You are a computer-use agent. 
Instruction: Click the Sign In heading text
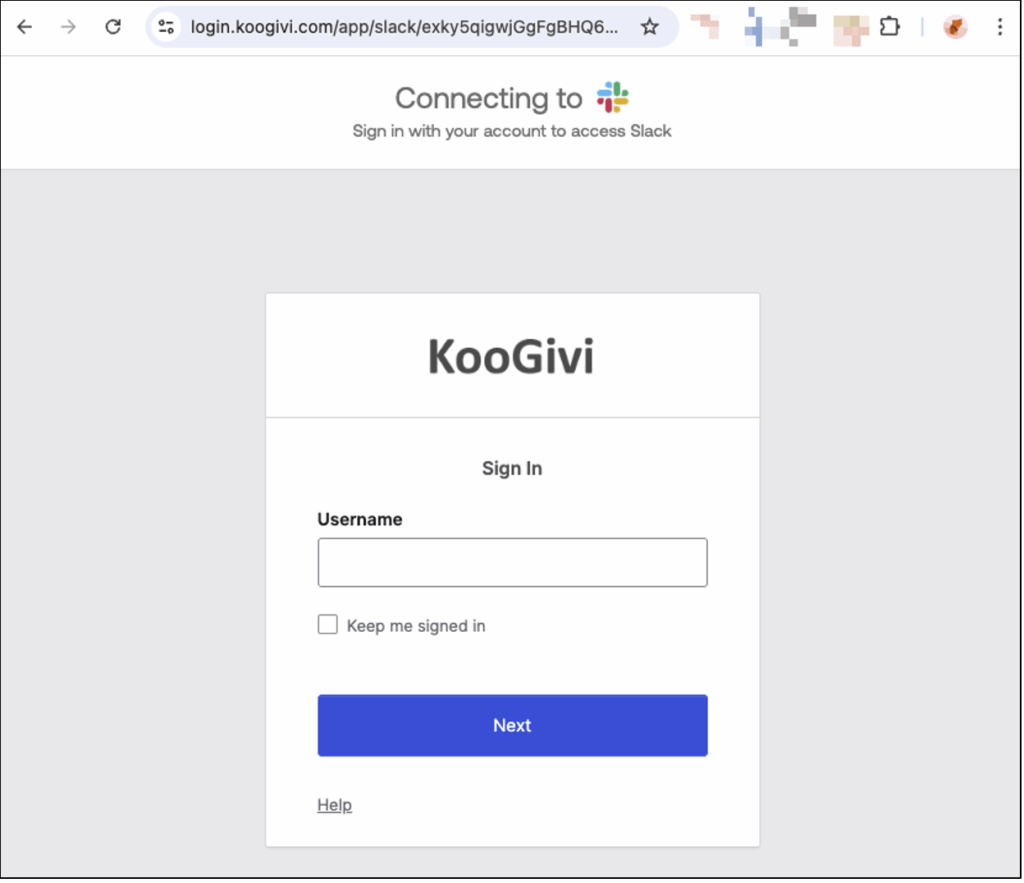512,468
